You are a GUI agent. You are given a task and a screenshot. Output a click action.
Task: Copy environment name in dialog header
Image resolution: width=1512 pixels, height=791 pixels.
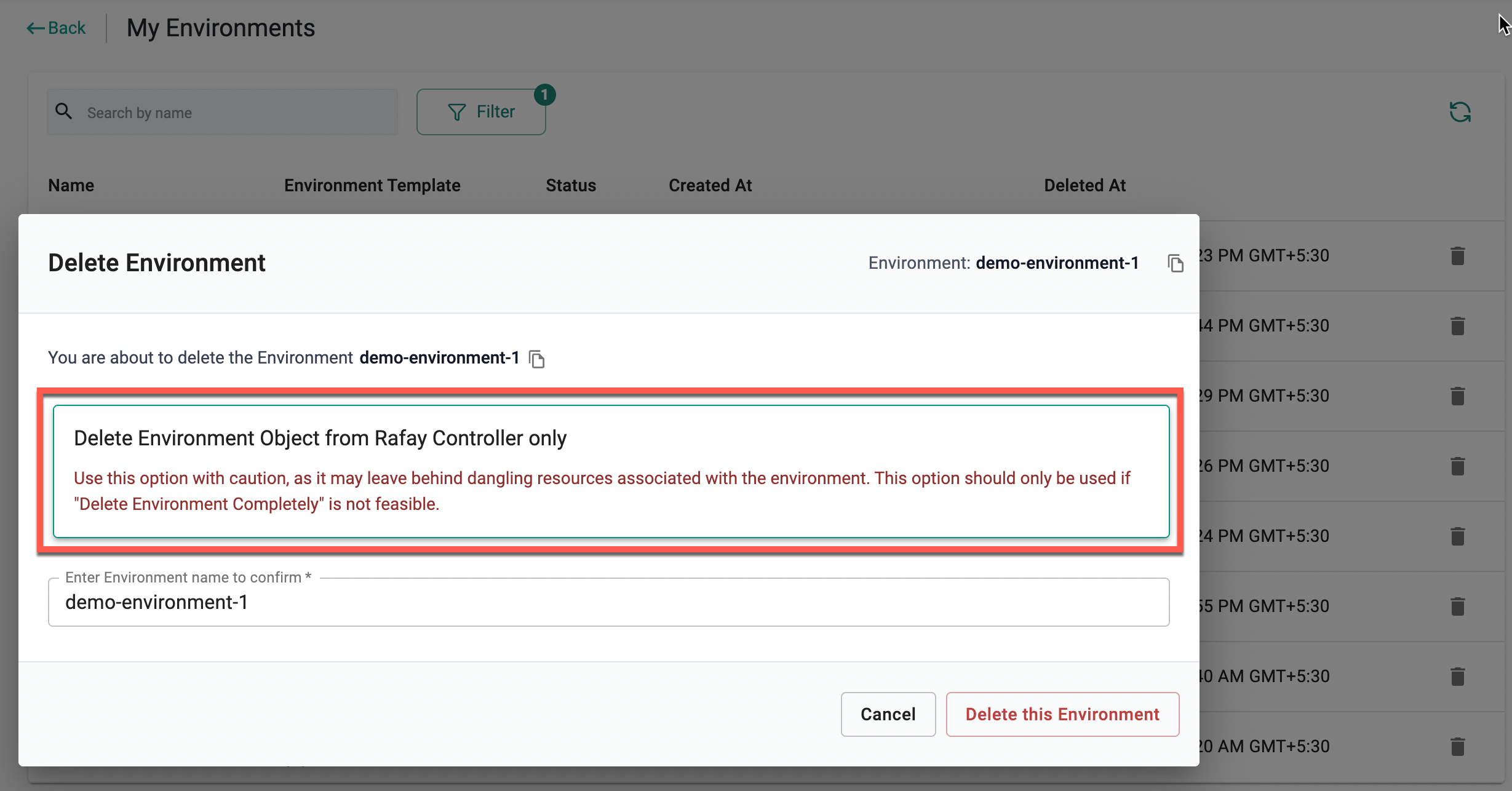tap(1175, 263)
